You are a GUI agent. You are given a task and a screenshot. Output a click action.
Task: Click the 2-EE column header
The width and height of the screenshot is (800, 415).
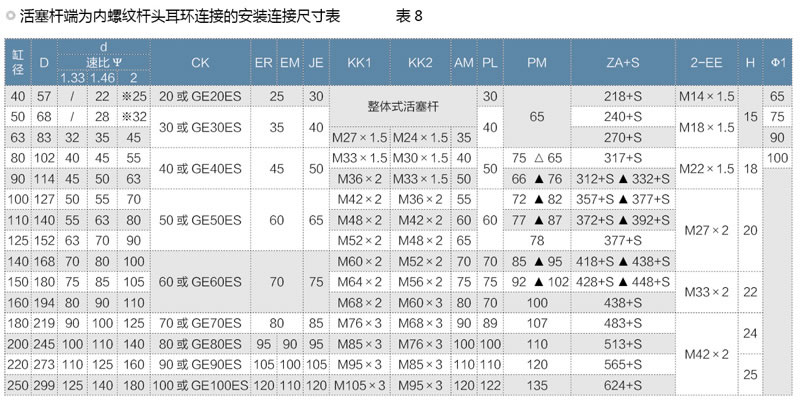pos(707,62)
